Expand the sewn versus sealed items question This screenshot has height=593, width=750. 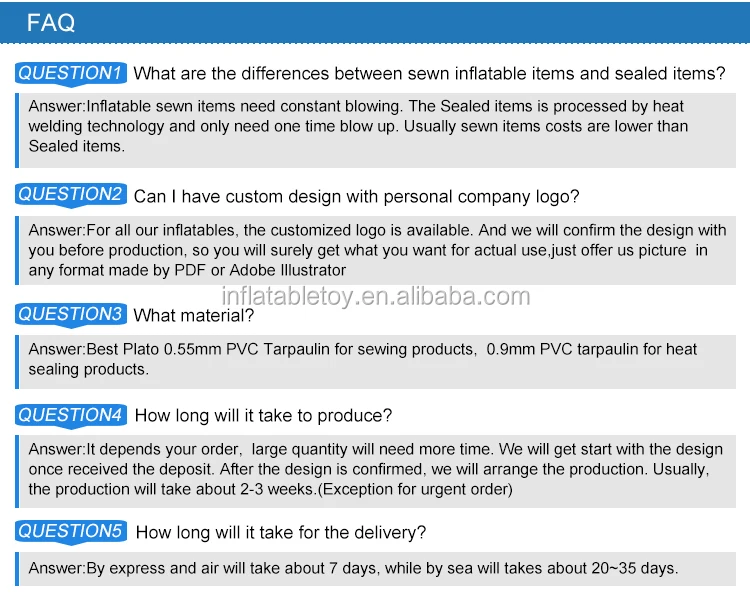pos(429,74)
